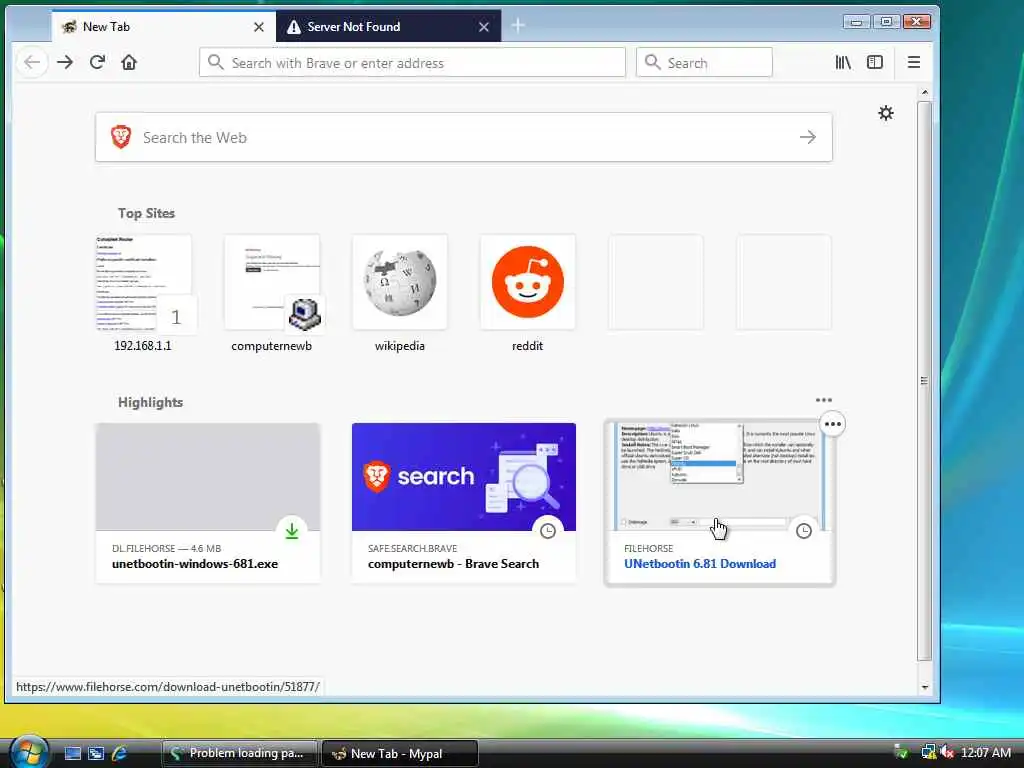Click the Highlights heading
1024x768 pixels.
[150, 402]
